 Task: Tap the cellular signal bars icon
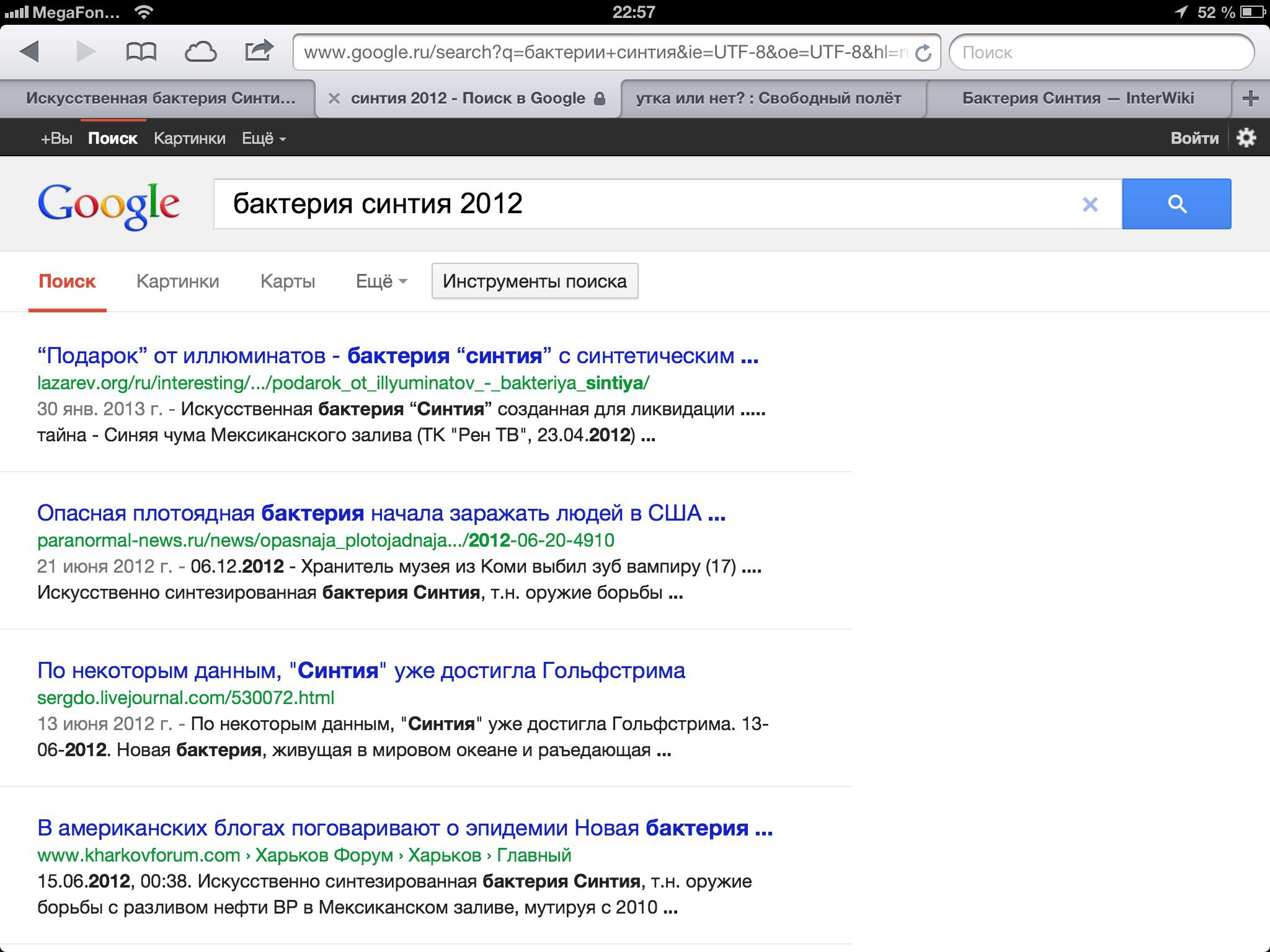(x=16, y=12)
